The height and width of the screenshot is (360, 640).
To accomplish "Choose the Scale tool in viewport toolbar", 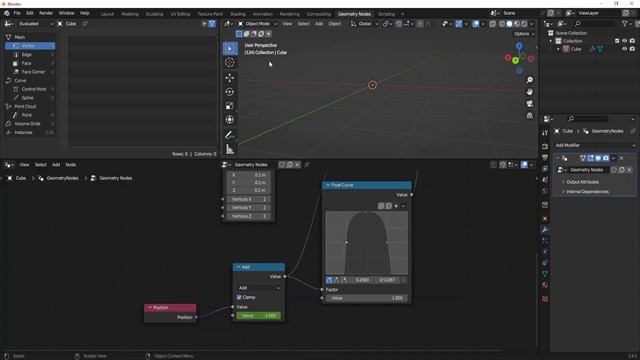I will pos(230,106).
